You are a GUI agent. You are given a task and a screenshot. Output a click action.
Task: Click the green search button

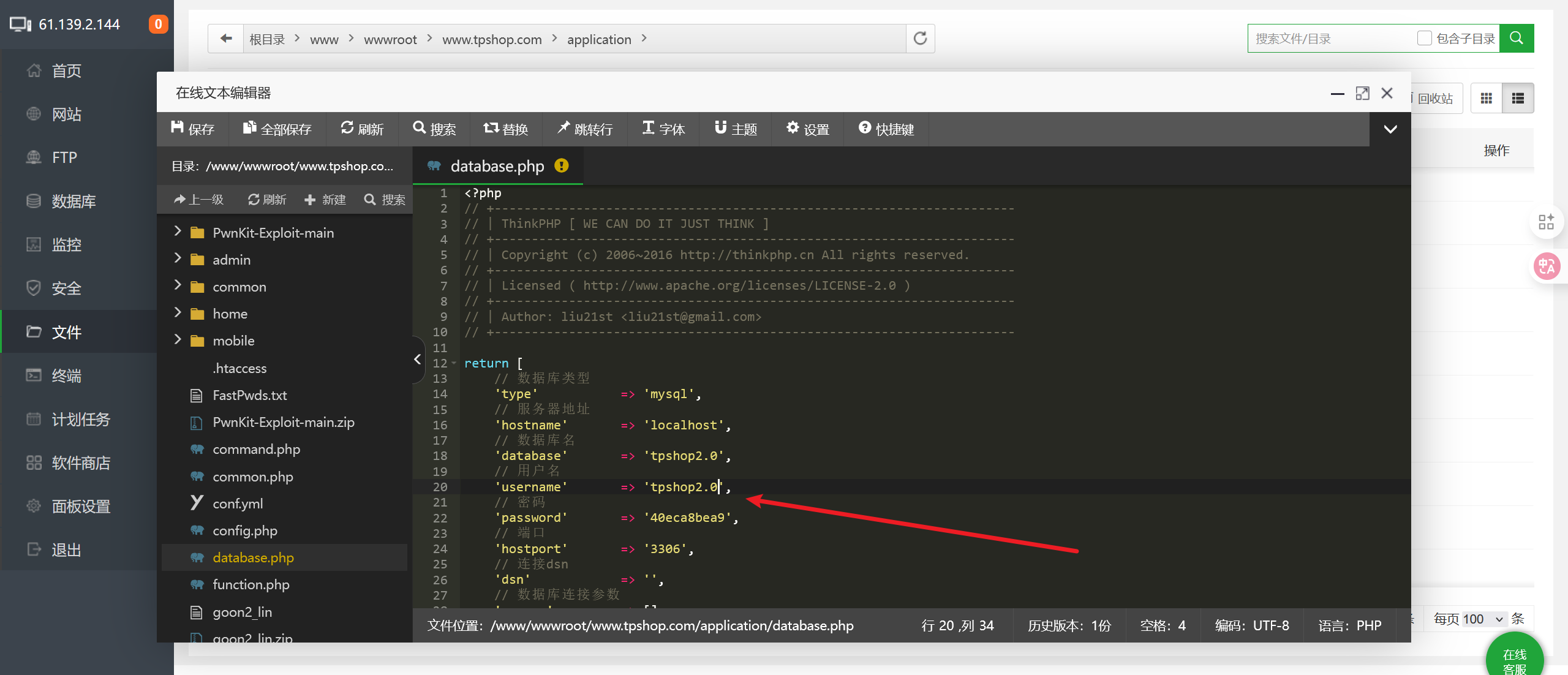coord(1516,39)
